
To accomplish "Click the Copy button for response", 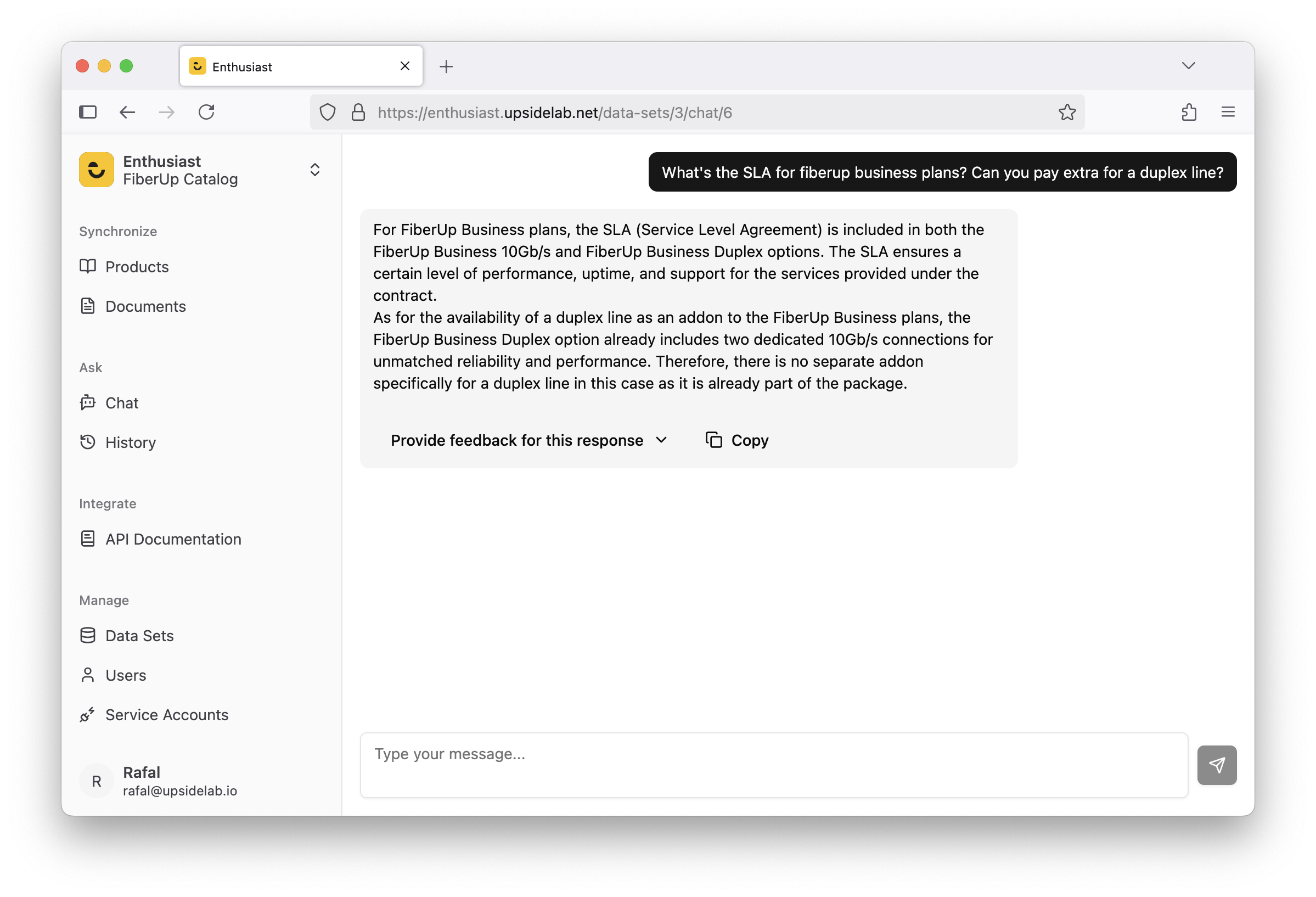I will point(737,440).
